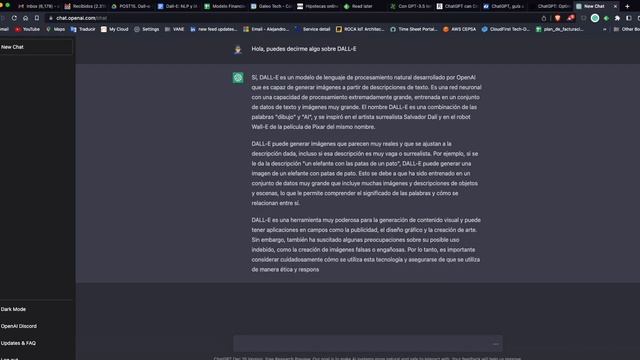The width and height of the screenshot is (640, 360).
Task: Switch to the Con GPT-3.5 tab
Action: click(410, 6)
